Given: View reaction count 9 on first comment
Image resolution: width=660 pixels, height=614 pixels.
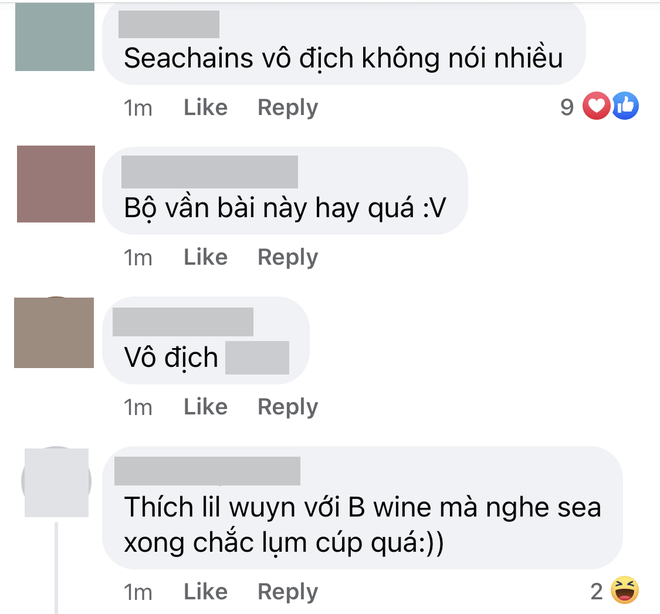Looking at the screenshot, I should pos(567,107).
